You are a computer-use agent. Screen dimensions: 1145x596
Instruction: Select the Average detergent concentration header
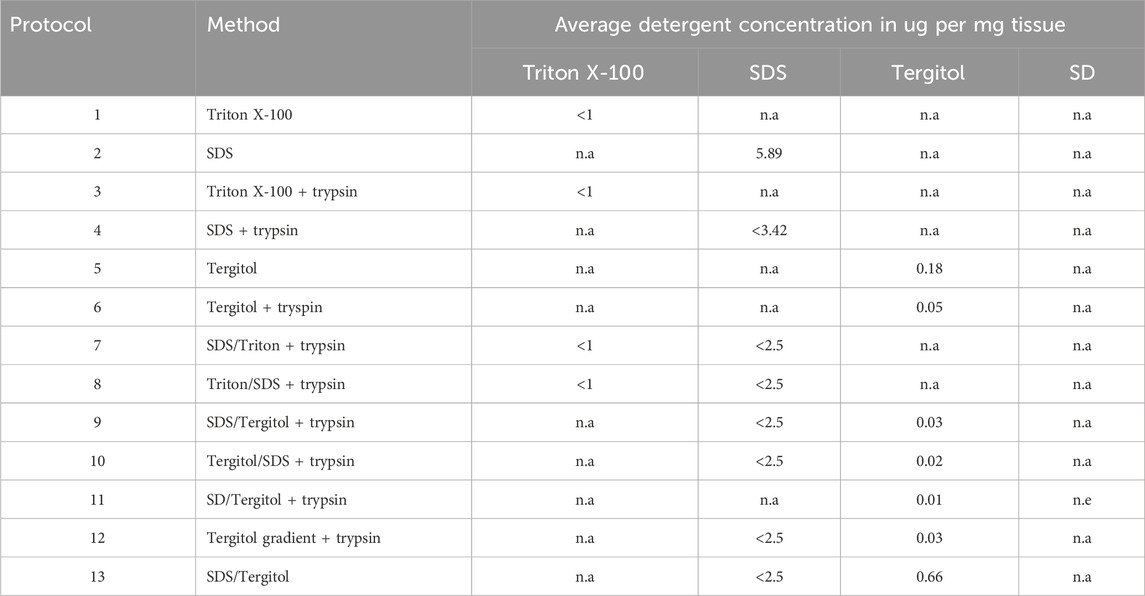807,24
